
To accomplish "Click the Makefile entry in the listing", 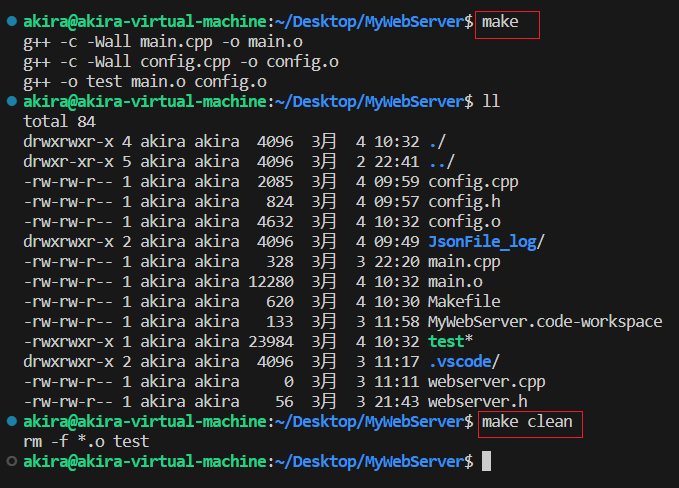I will (464, 302).
